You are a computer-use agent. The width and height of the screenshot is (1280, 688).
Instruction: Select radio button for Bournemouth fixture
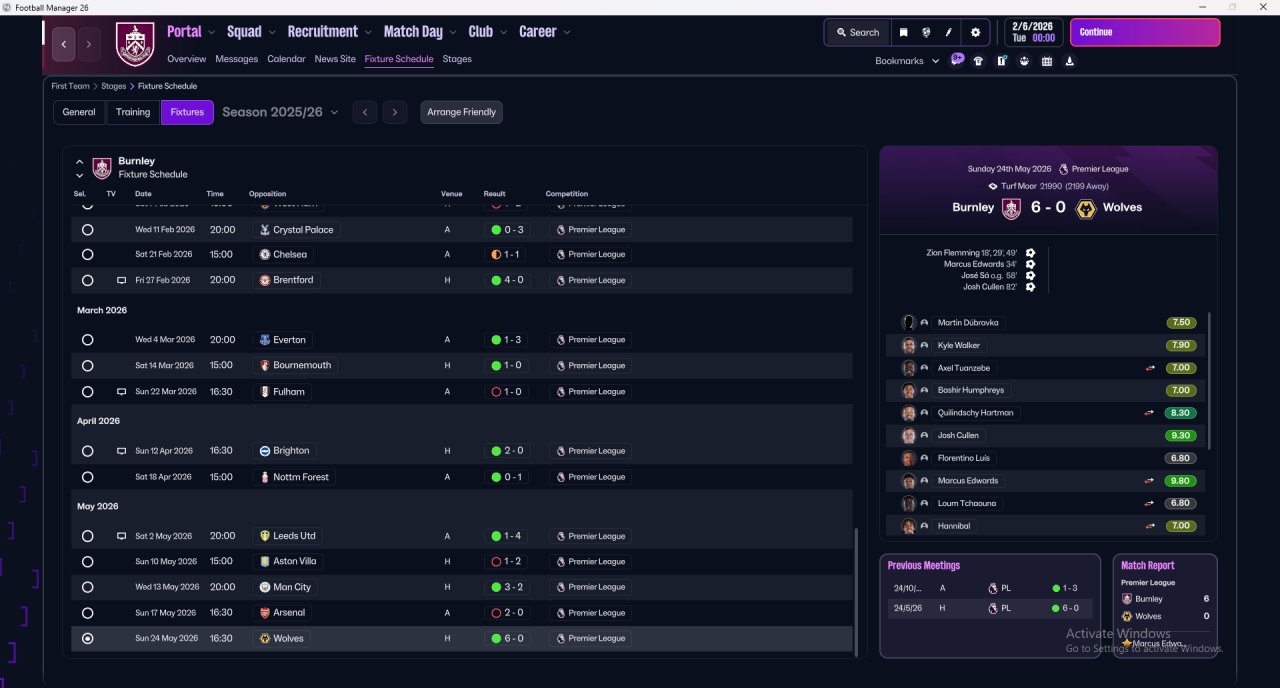[x=88, y=366]
